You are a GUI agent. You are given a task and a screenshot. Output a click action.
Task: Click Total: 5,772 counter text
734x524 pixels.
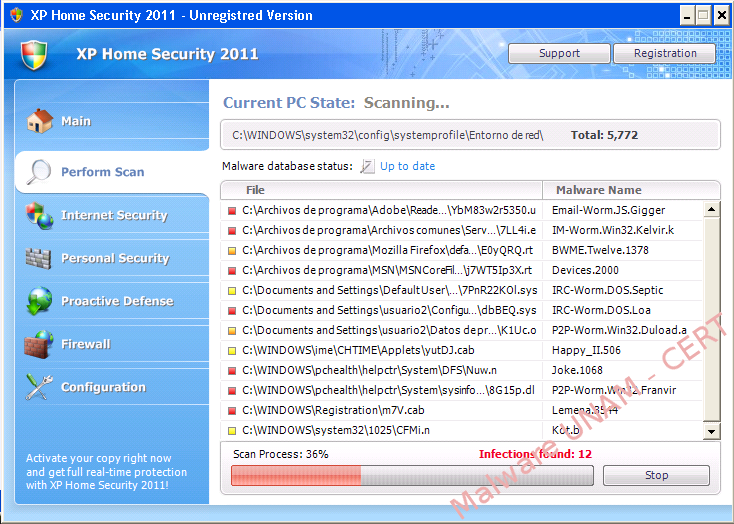(x=604, y=135)
